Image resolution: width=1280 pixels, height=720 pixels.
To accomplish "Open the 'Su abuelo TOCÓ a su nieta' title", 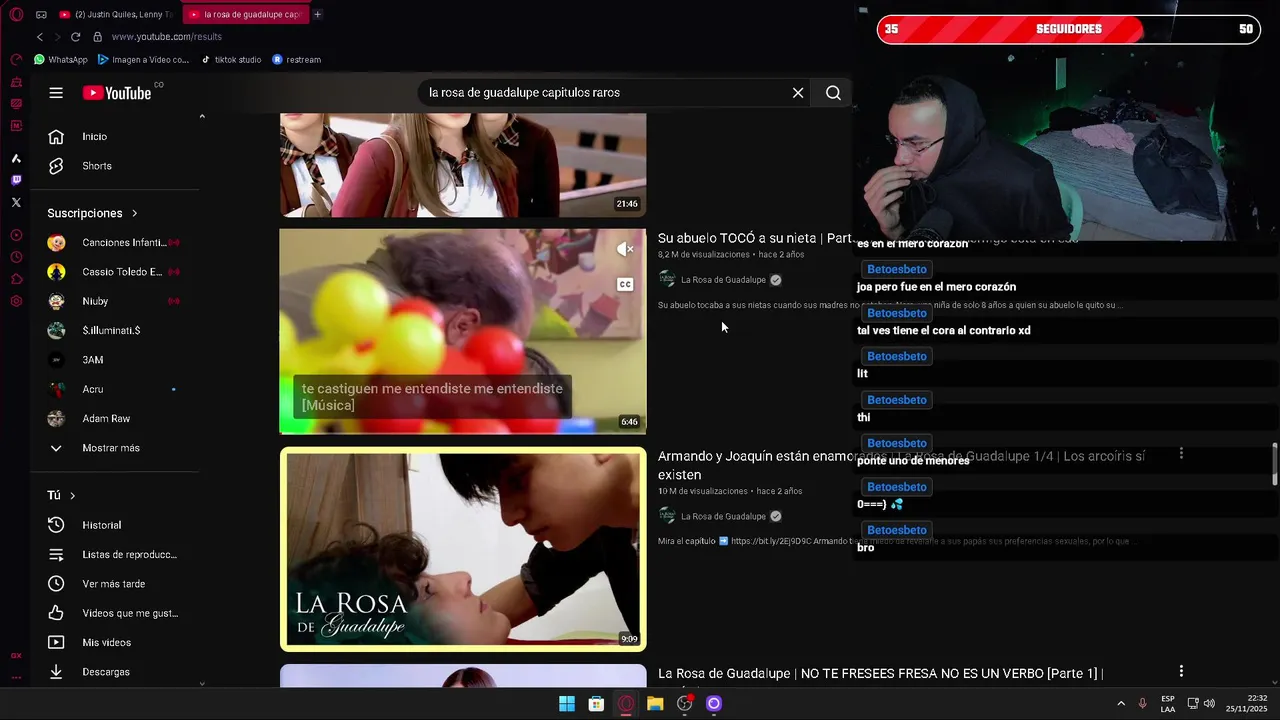I will coord(754,238).
